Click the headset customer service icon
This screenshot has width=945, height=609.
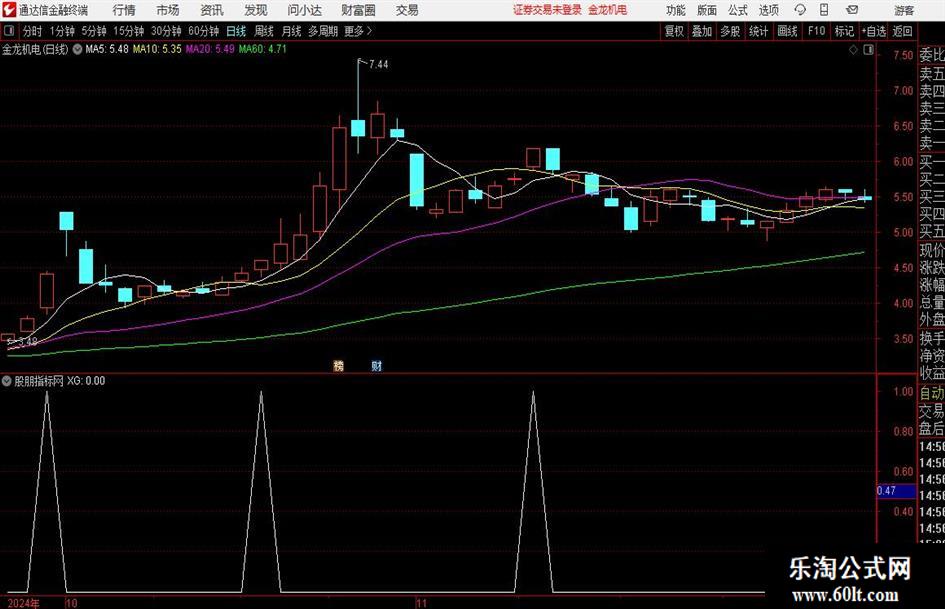[x=800, y=10]
